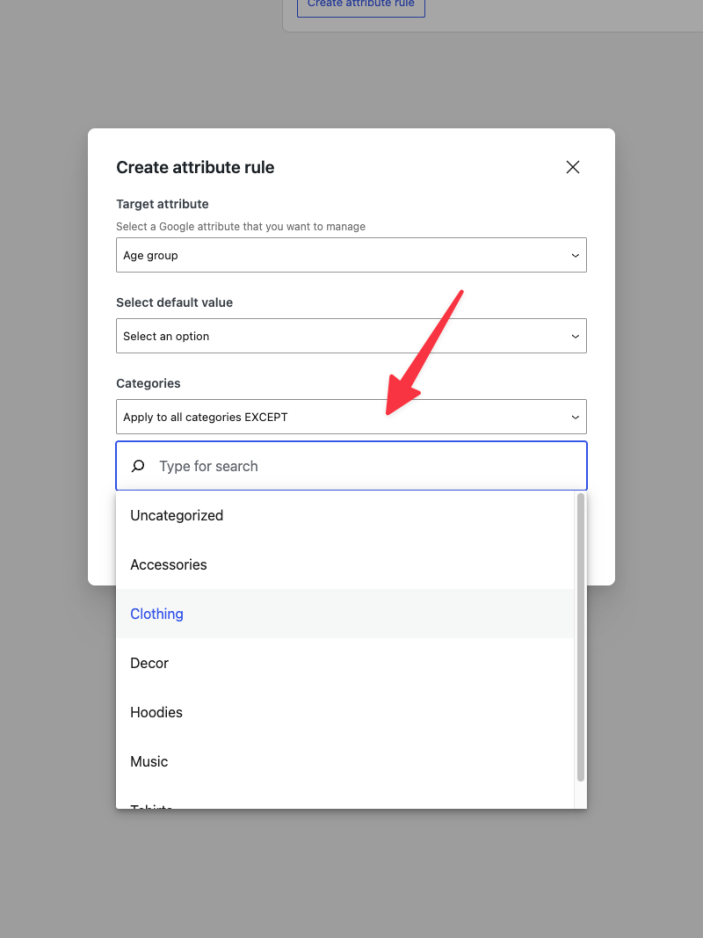Close the Create attribute rule dialog
This screenshot has width=703, height=938.
click(573, 167)
